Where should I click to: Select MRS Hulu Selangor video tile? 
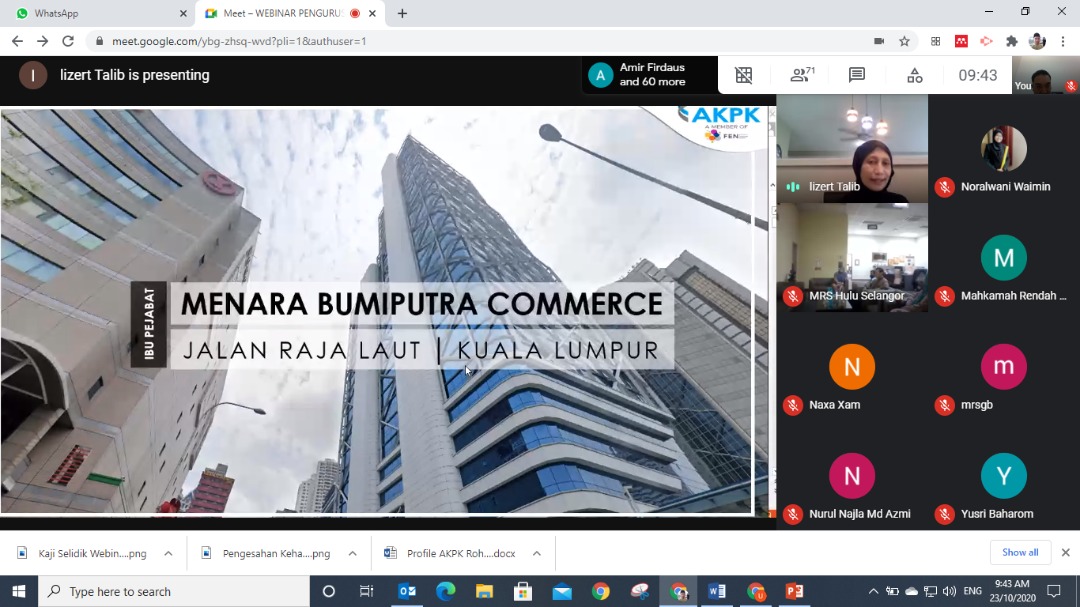[x=852, y=258]
